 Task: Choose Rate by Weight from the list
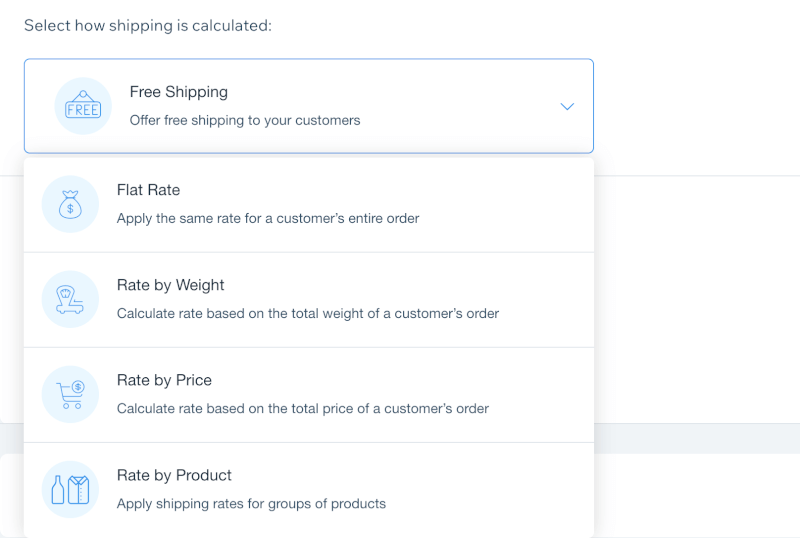(309, 300)
